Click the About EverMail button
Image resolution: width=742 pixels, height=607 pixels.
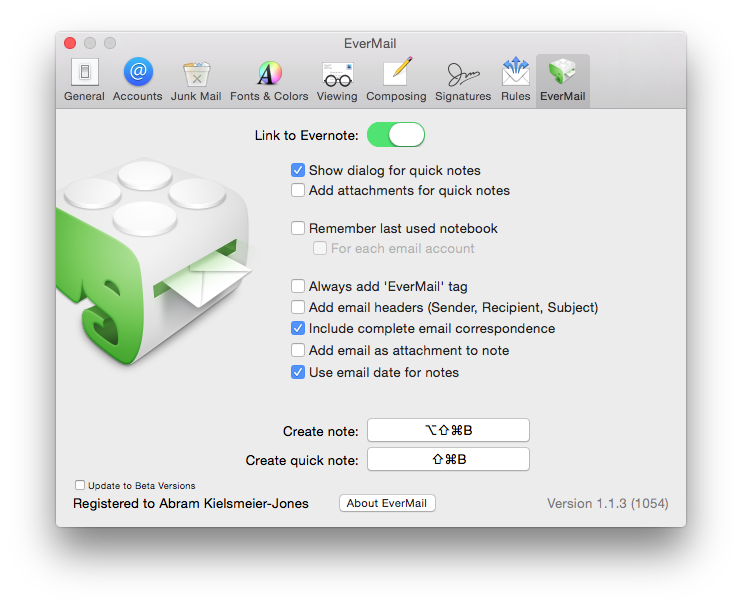click(x=387, y=504)
